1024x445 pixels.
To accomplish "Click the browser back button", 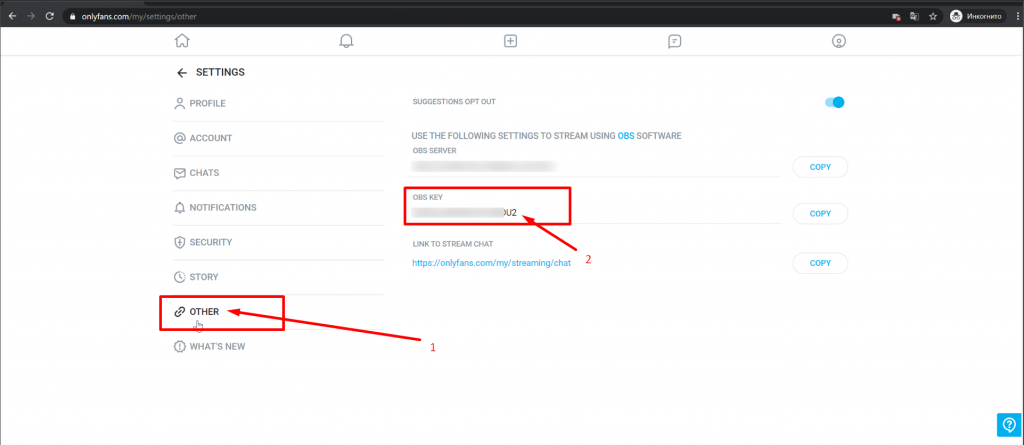I will tap(12, 16).
